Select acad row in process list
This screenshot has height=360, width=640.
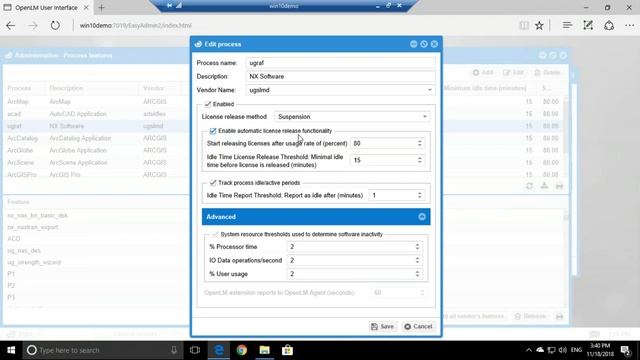click(97, 114)
